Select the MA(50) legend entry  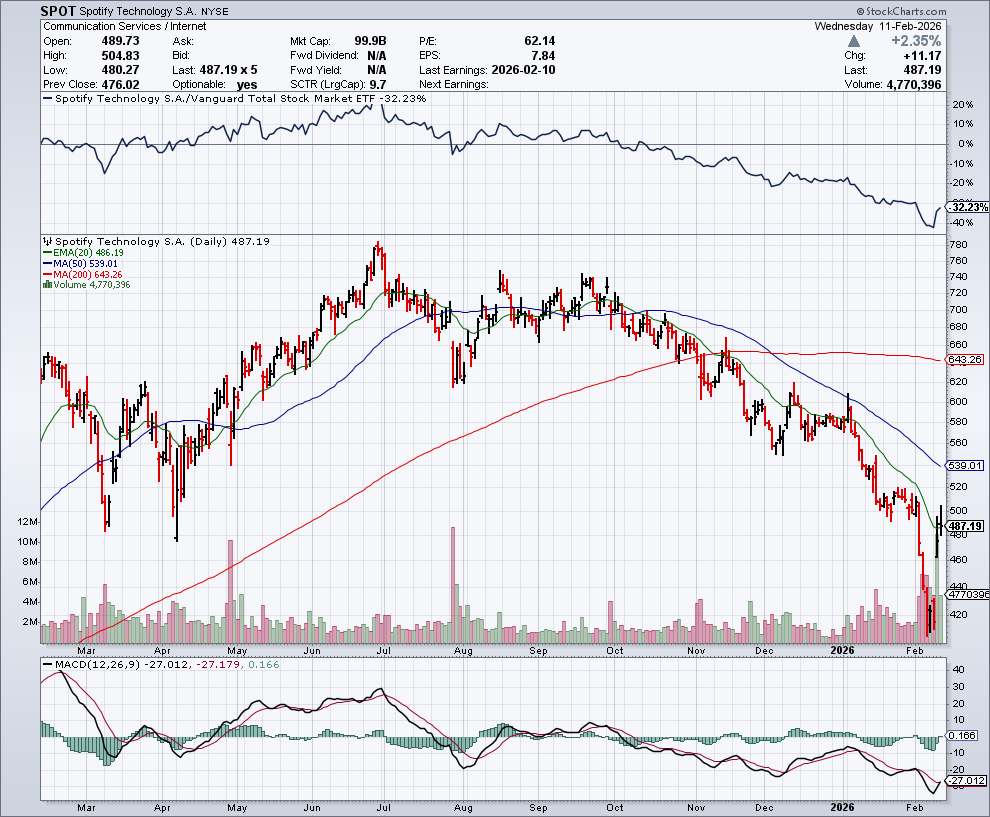(x=79, y=265)
